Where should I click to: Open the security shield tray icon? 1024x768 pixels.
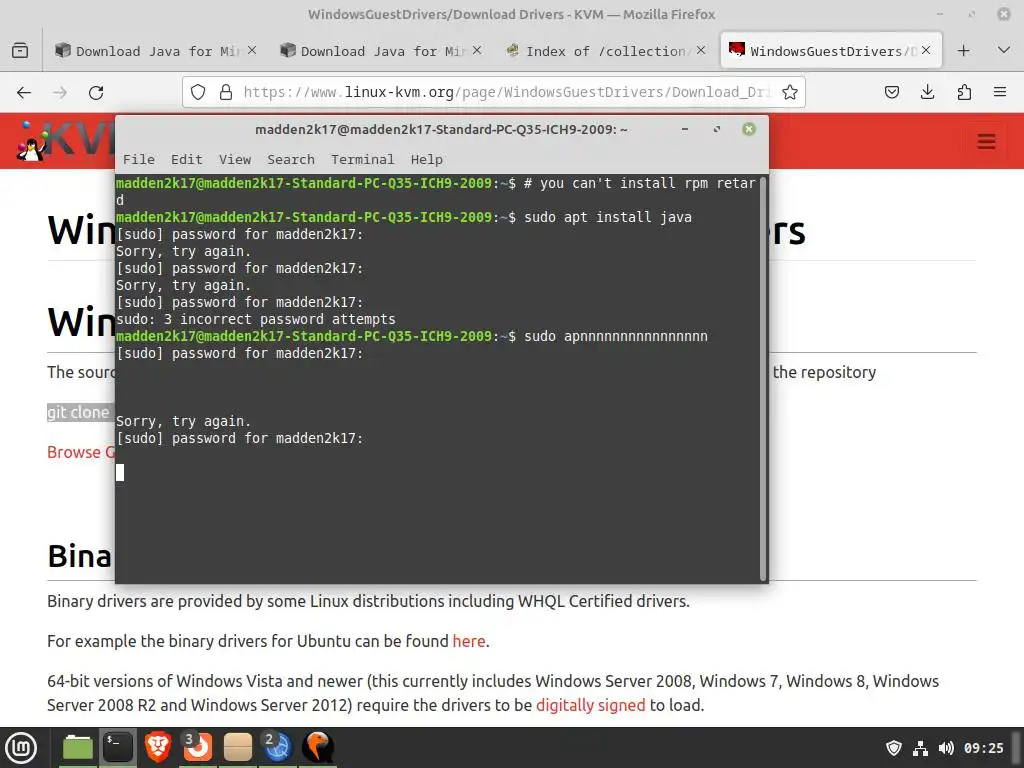893,748
